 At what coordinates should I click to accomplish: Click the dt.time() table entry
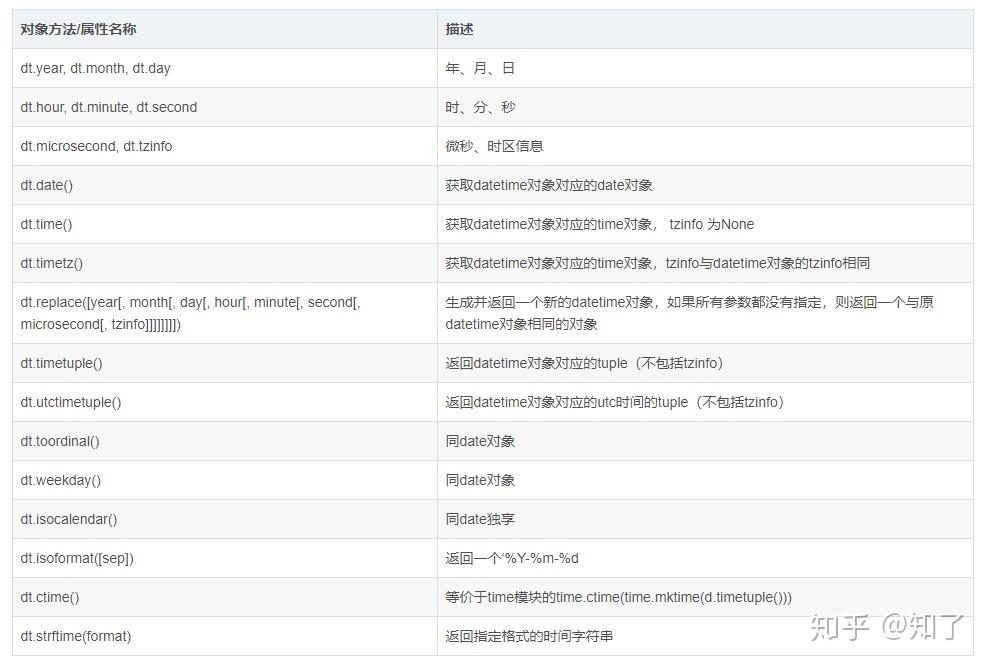point(46,224)
